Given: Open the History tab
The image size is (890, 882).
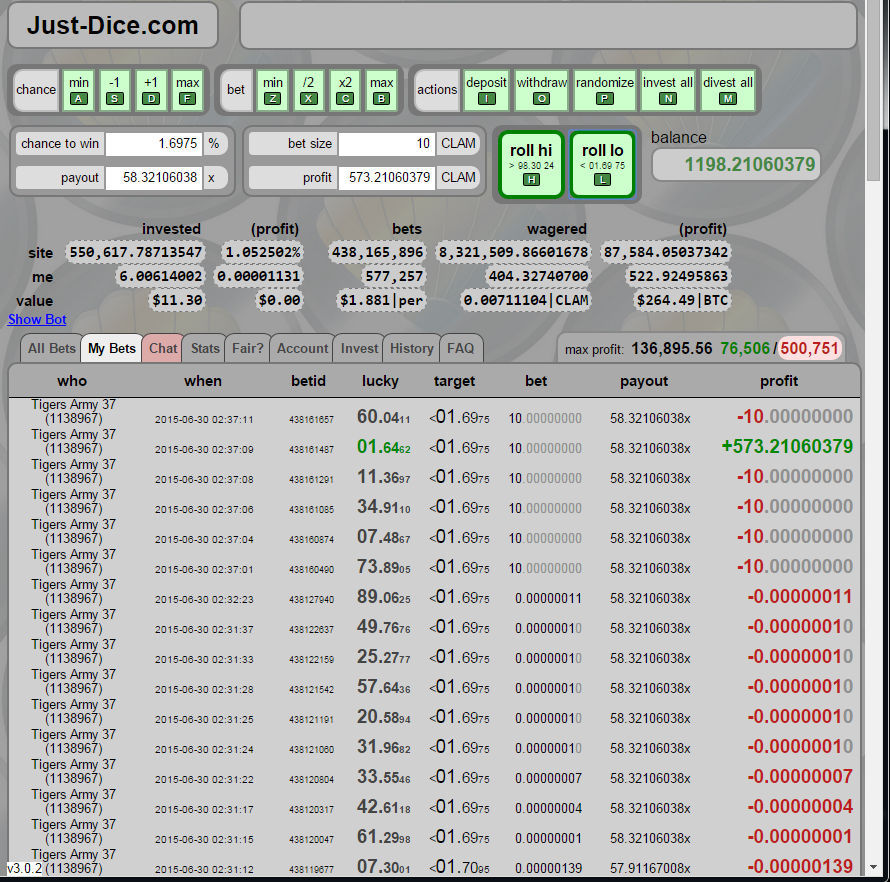Looking at the screenshot, I should tap(412, 348).
